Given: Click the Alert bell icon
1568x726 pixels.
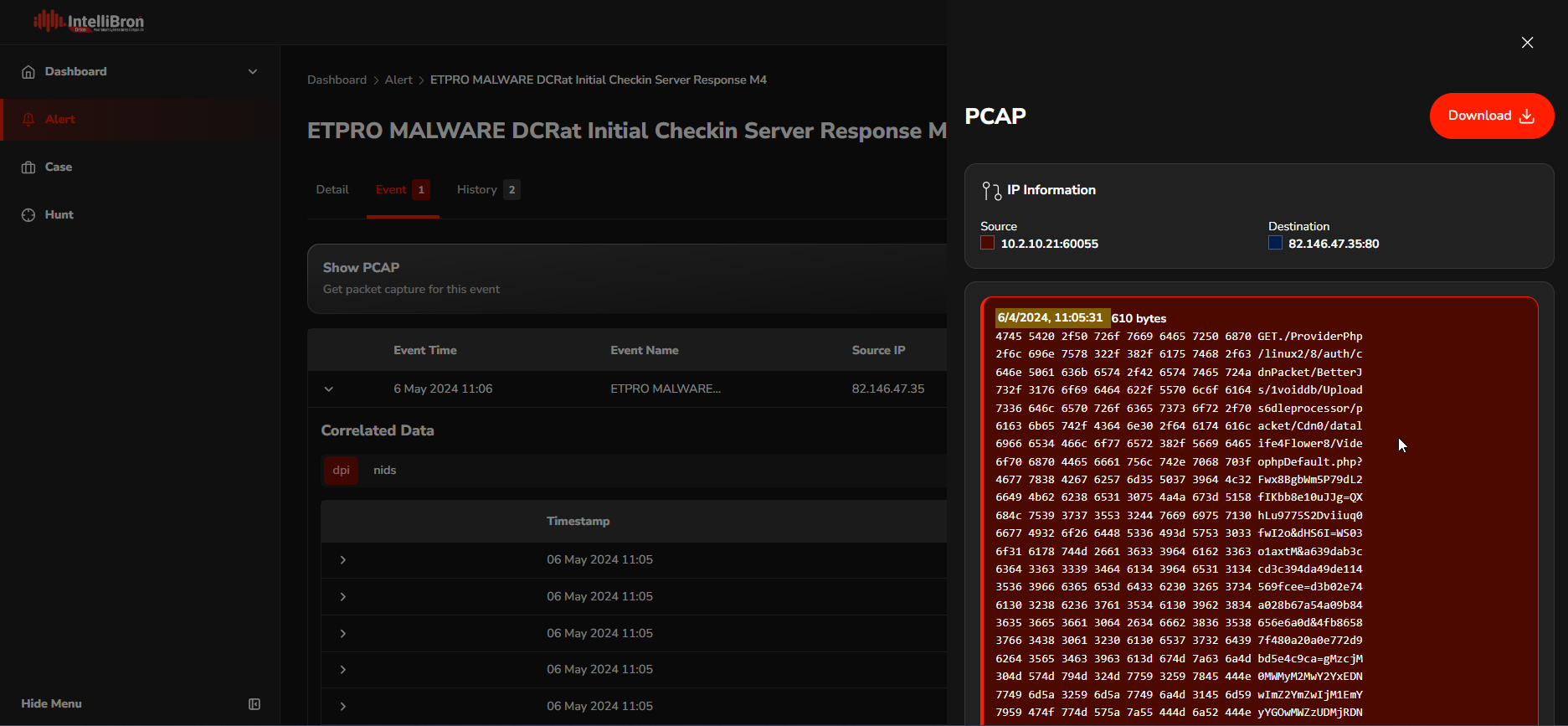Looking at the screenshot, I should [x=28, y=120].
